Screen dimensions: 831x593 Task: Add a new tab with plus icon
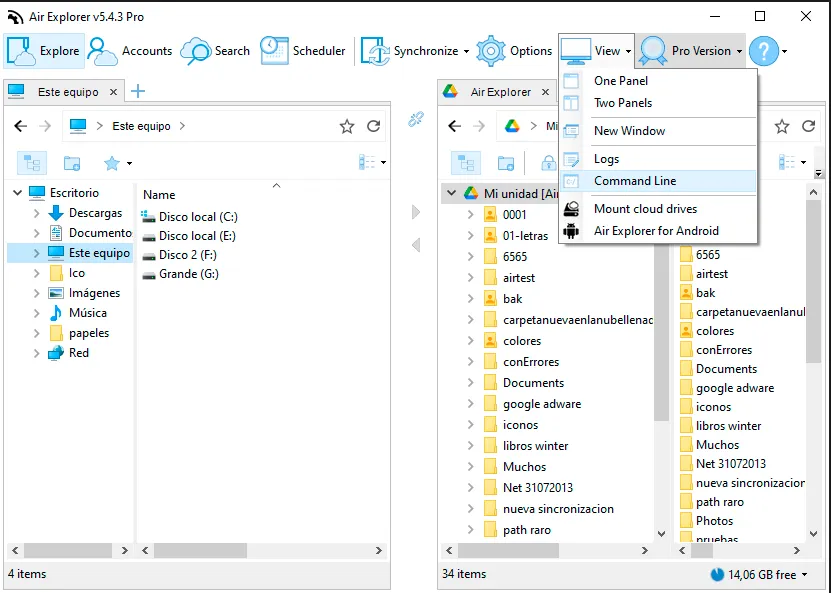(x=138, y=91)
